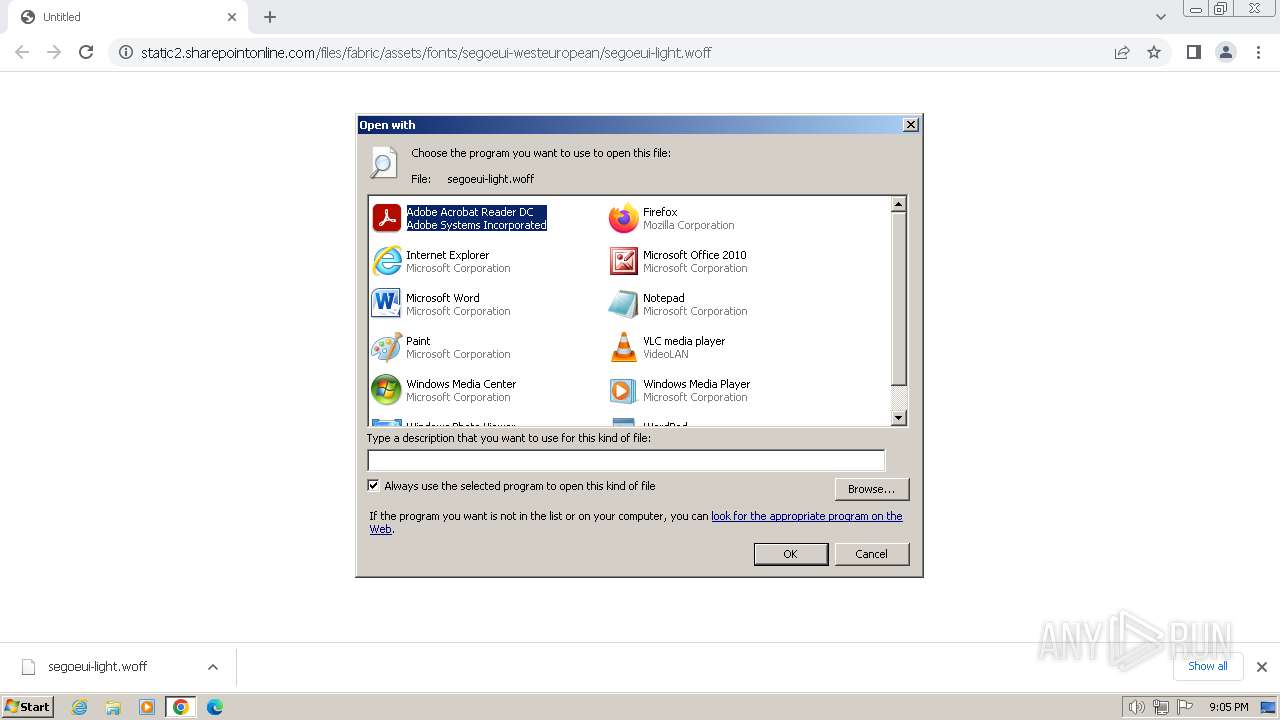Reload the page in Chrome
This screenshot has width=1280, height=720.
(86, 52)
